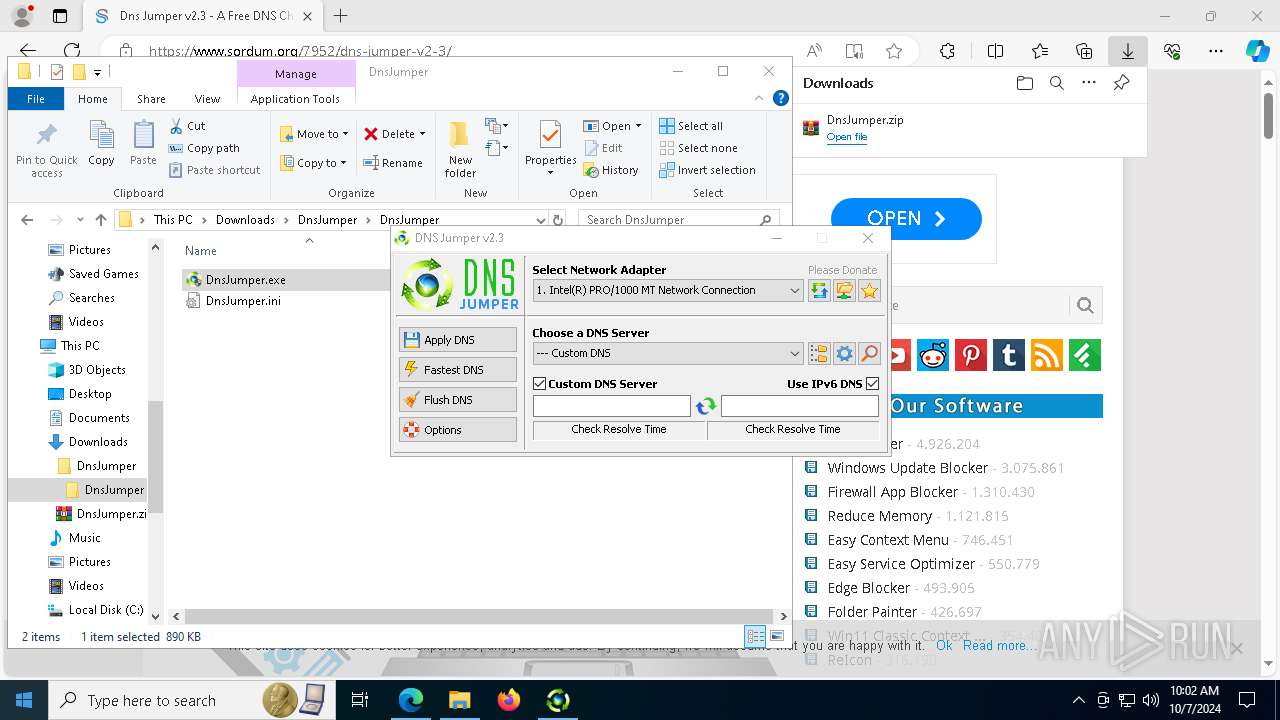This screenshot has width=1280, height=720.
Task: Expand the address bar history dropdown
Action: click(541, 220)
